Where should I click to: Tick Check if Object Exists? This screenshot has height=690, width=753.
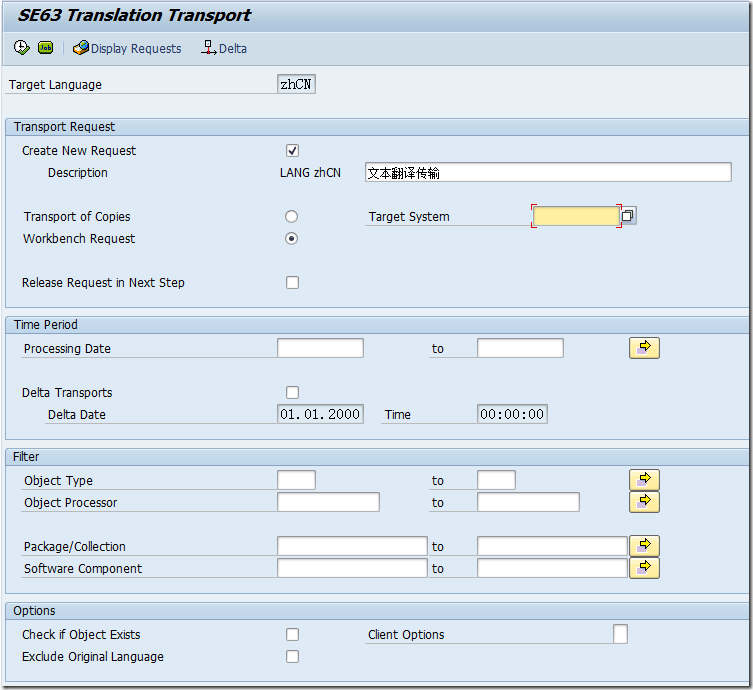[x=292, y=634]
